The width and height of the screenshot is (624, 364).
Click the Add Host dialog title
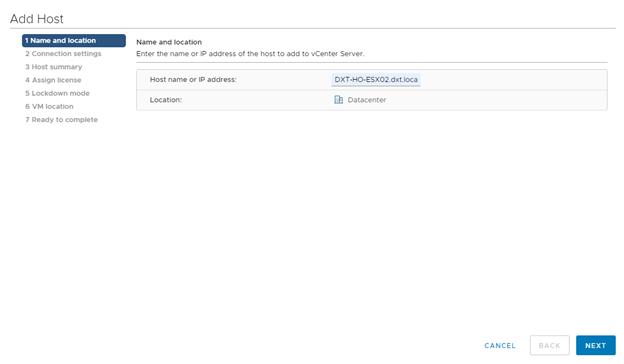click(37, 19)
